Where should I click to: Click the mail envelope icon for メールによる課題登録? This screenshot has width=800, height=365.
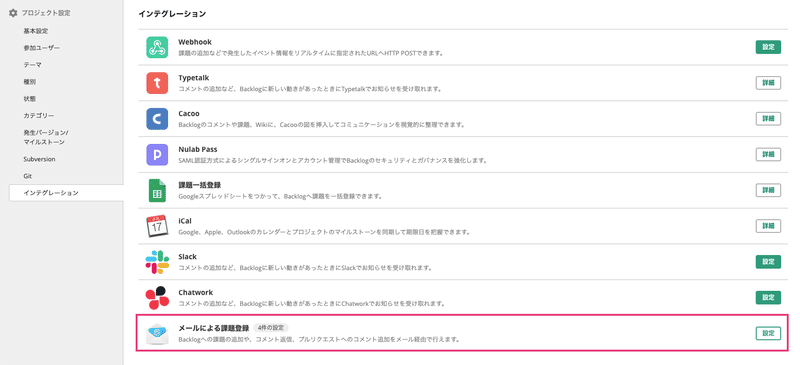pyautogui.click(x=157, y=333)
